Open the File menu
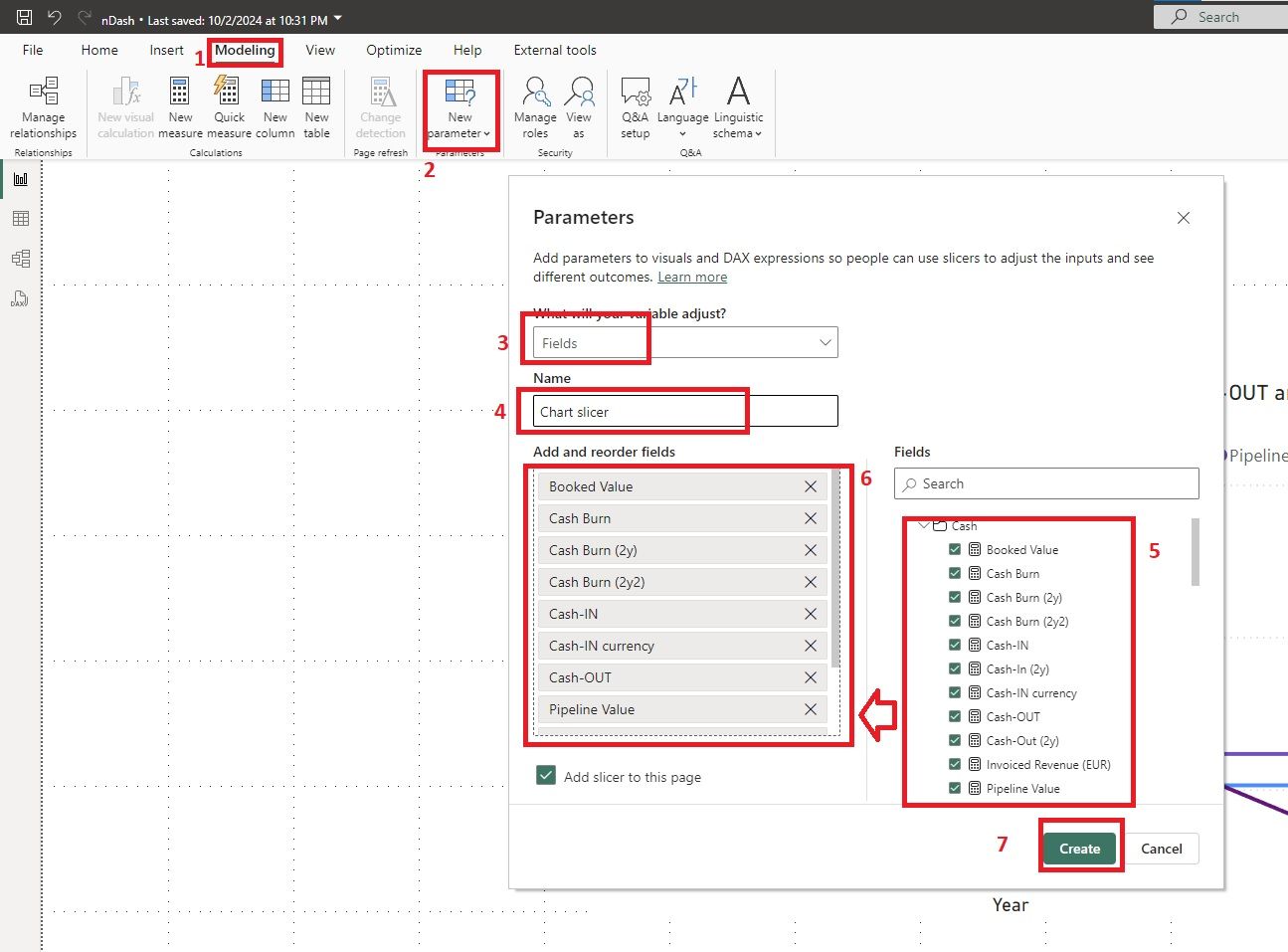This screenshot has height=952, width=1288. point(33,50)
